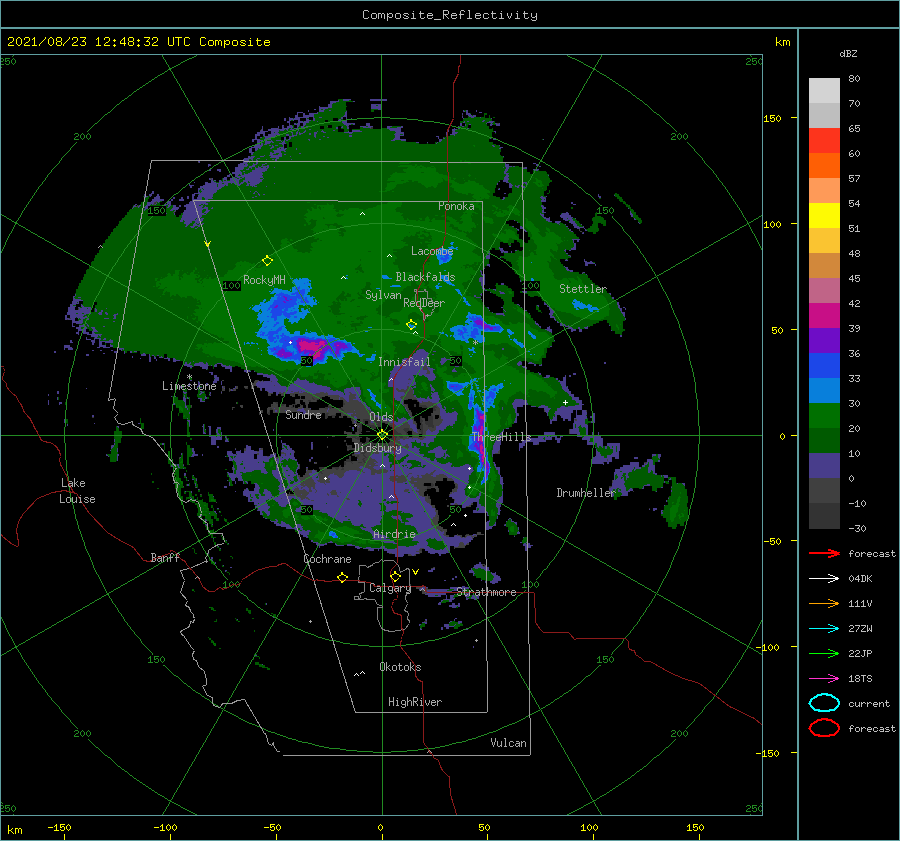Image resolution: width=900 pixels, height=841 pixels.
Task: Click the Limestone label
Action: 189,386
